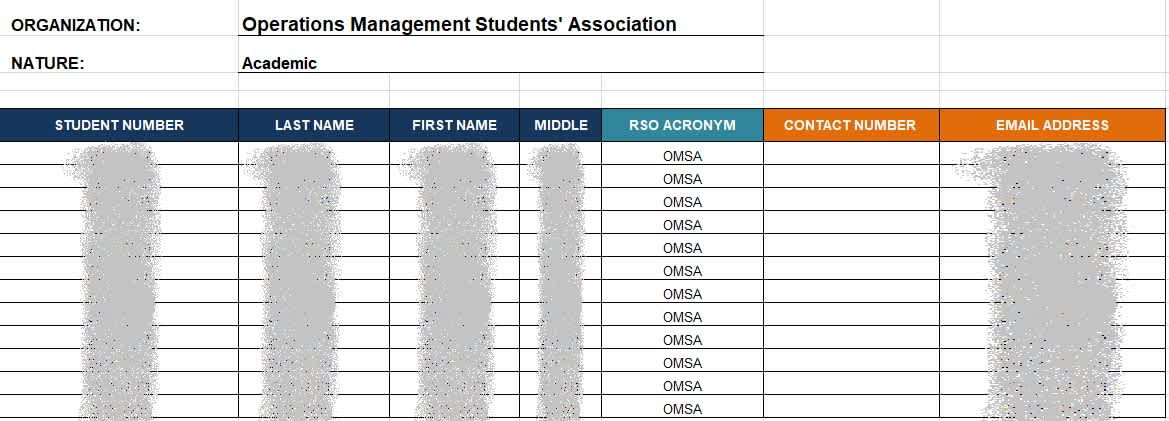Select the LAST NAME header cell
Image resolution: width=1169 pixels, height=421 pixels.
click(x=314, y=125)
